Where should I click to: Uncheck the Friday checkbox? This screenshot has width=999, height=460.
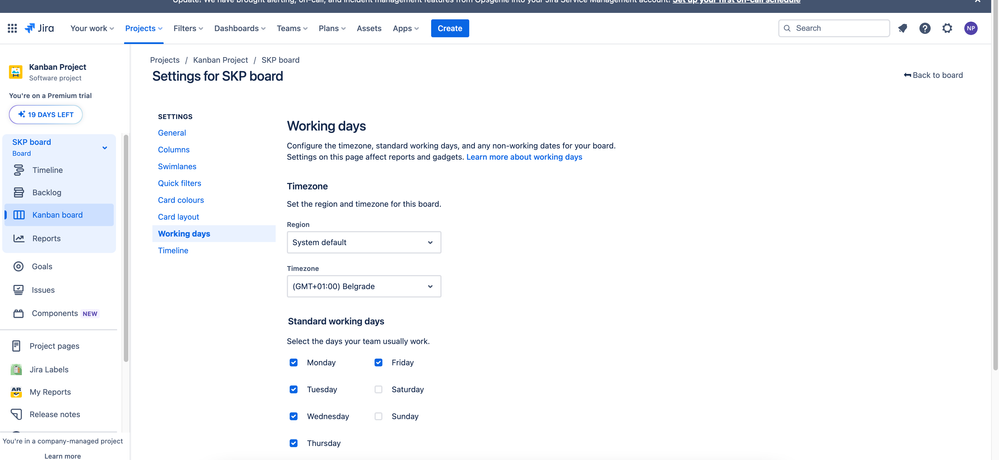pyautogui.click(x=378, y=363)
